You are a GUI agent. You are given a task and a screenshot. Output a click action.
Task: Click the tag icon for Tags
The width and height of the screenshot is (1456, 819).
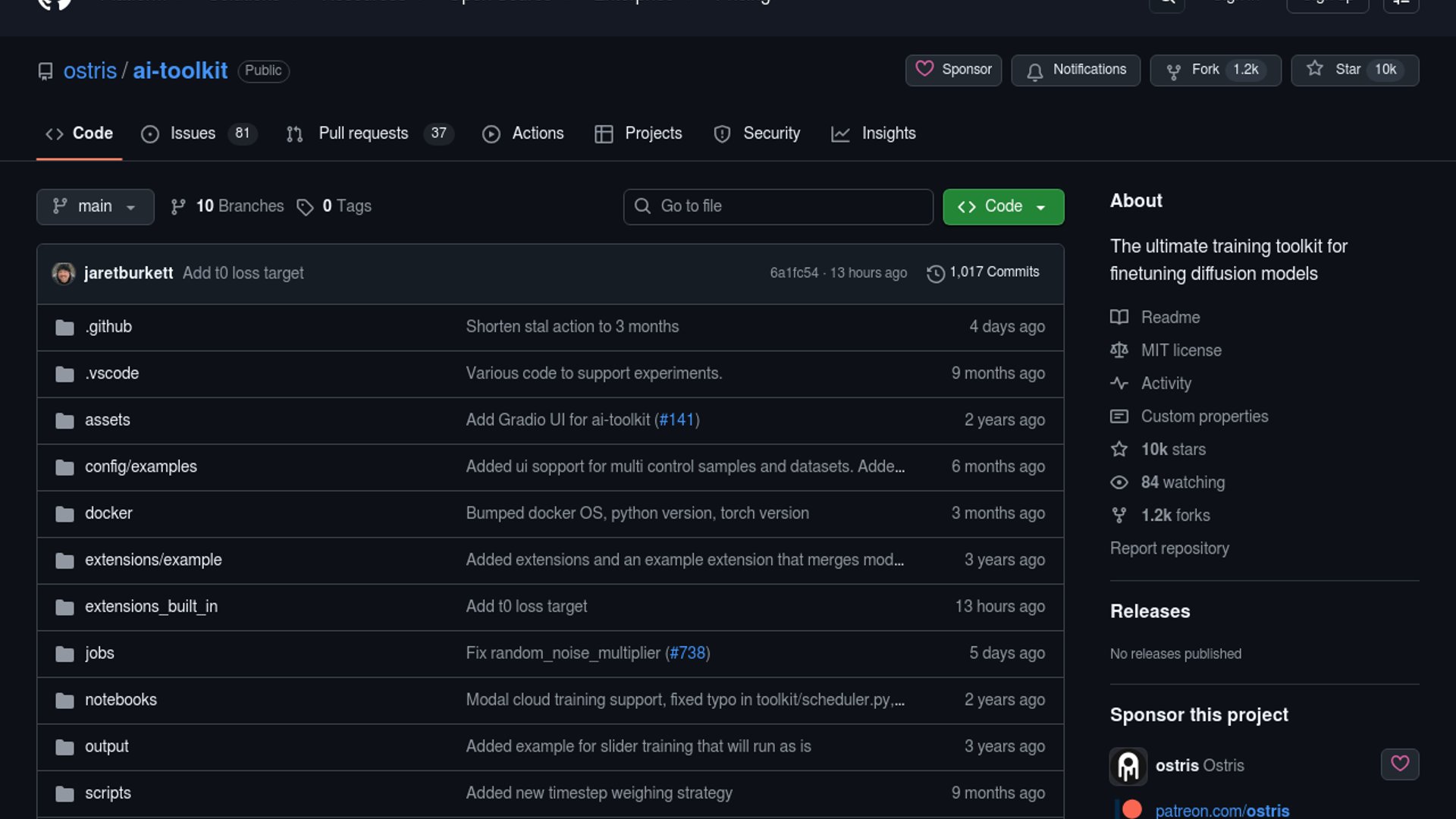pos(305,207)
